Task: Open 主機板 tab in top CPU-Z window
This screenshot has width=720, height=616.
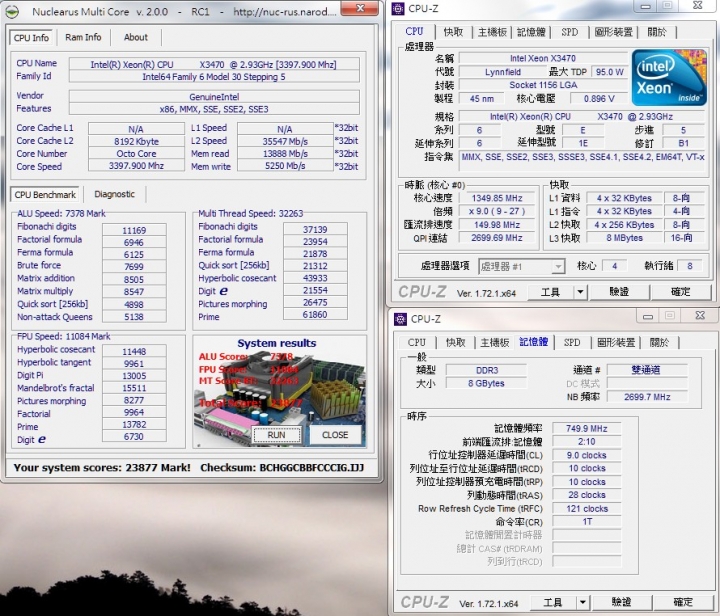Action: [x=492, y=32]
